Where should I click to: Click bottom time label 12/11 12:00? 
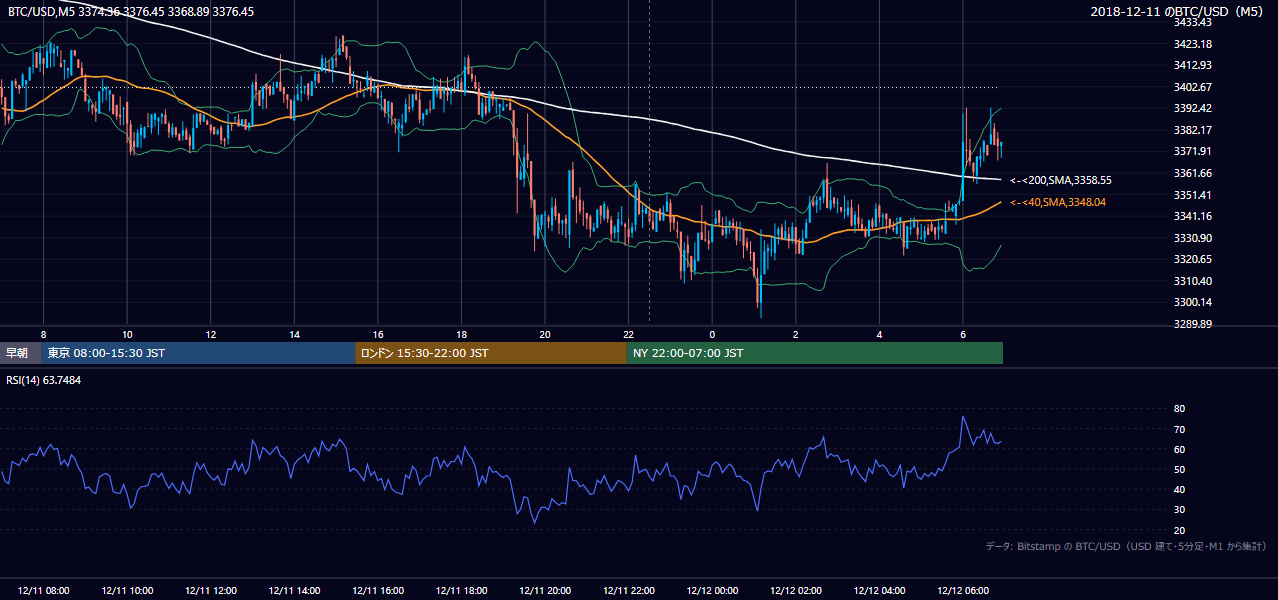pos(211,591)
